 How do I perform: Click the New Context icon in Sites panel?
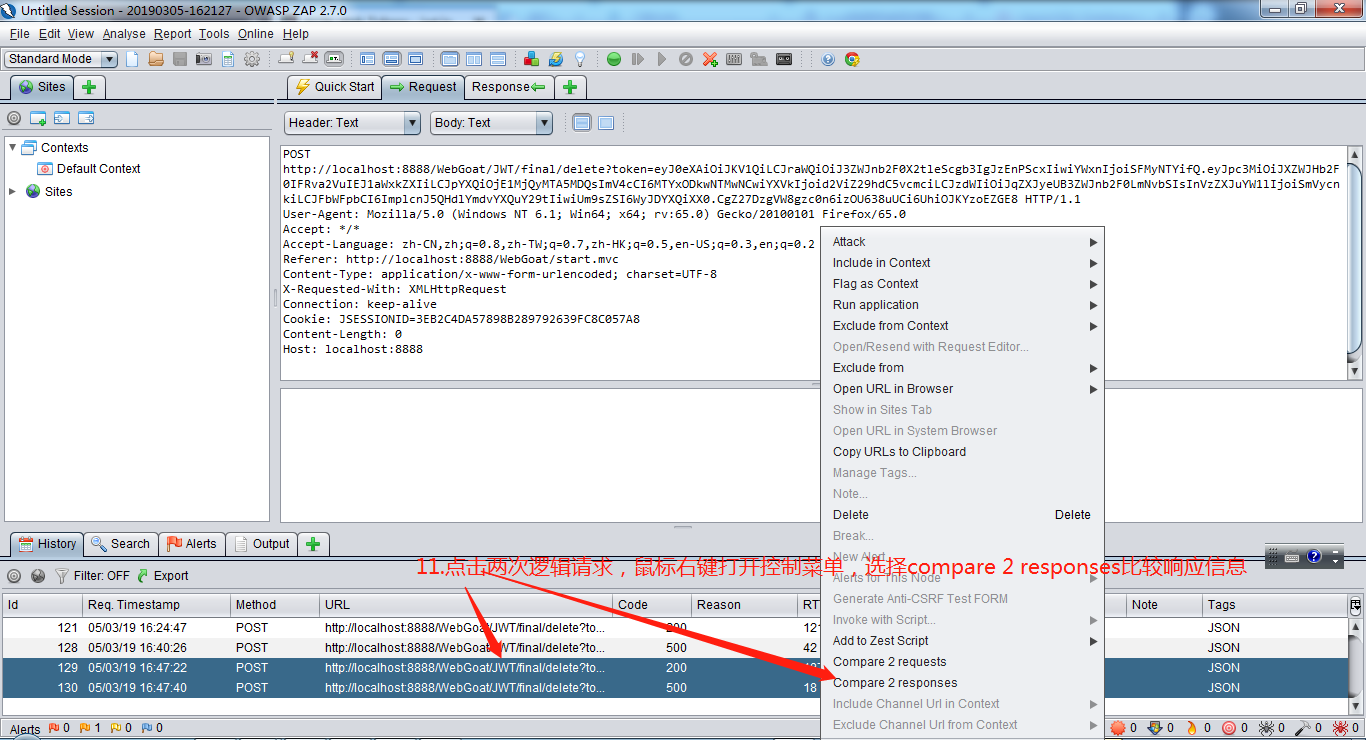click(x=38, y=118)
